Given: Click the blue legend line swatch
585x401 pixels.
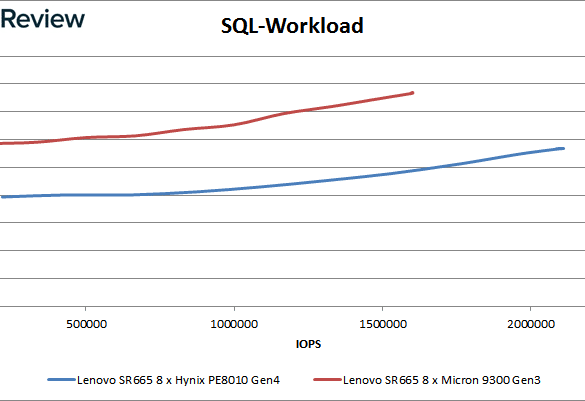Looking at the screenshot, I should click(x=62, y=380).
